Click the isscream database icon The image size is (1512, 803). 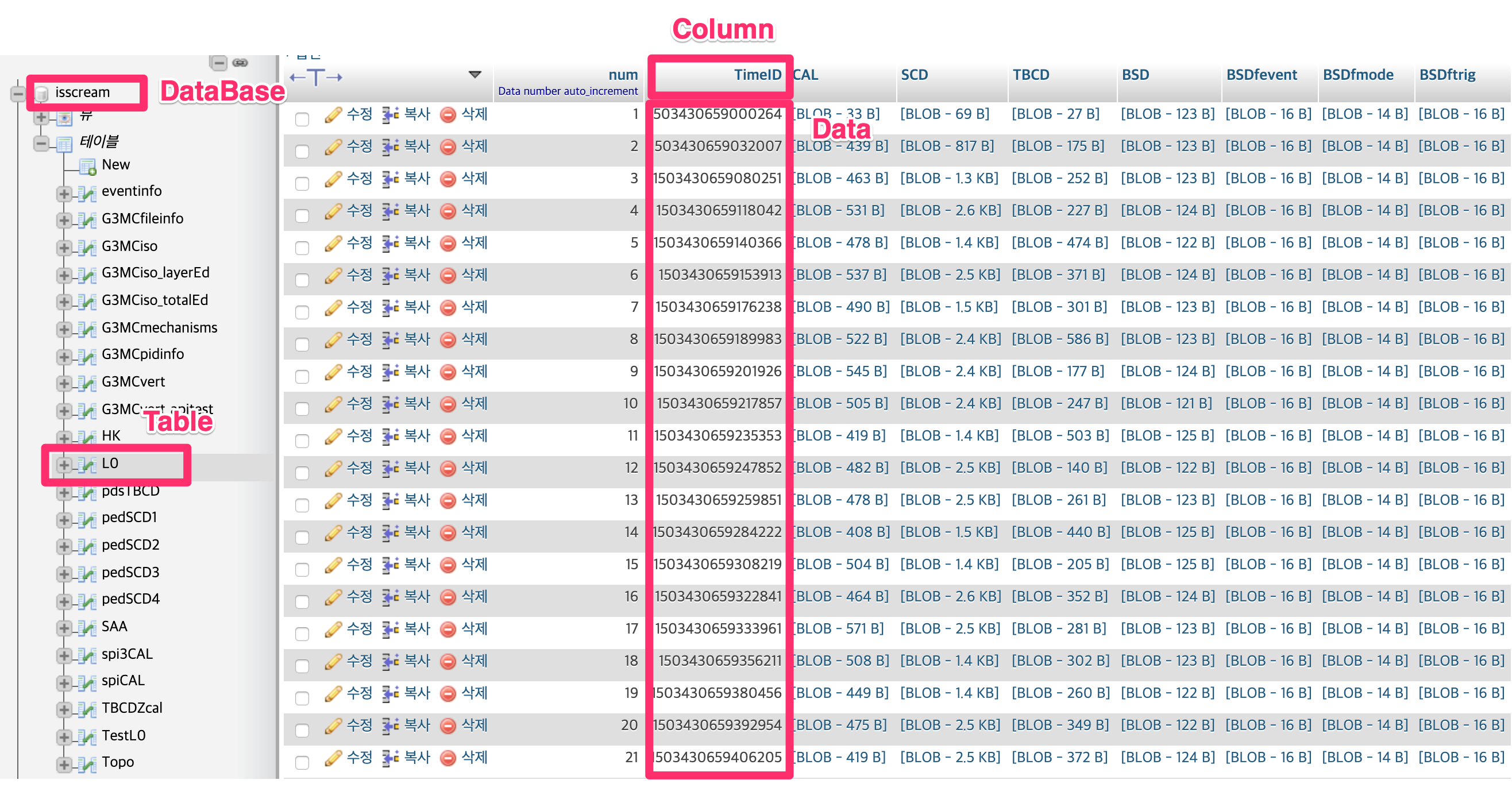click(43, 93)
